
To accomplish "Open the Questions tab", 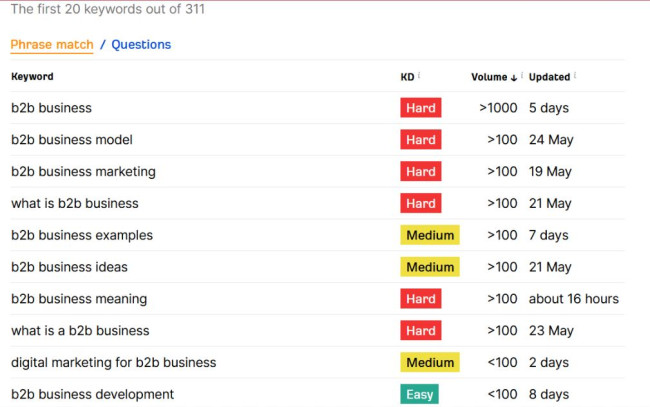I will click(141, 45).
